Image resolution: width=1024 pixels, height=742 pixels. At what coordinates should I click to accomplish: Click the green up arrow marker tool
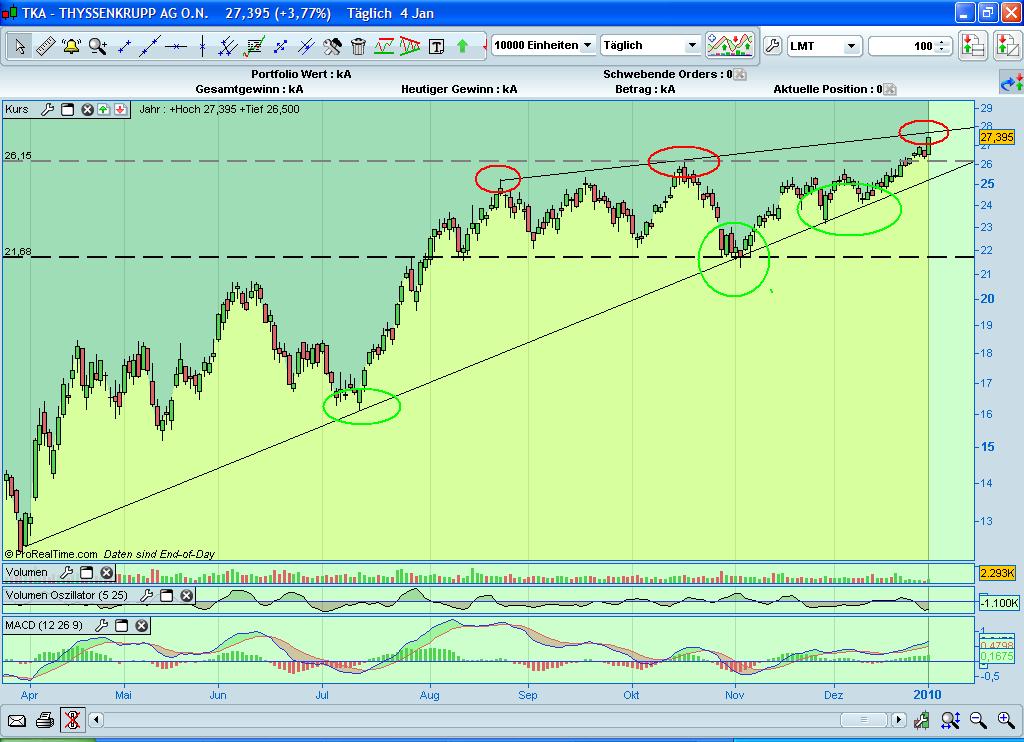click(x=463, y=46)
